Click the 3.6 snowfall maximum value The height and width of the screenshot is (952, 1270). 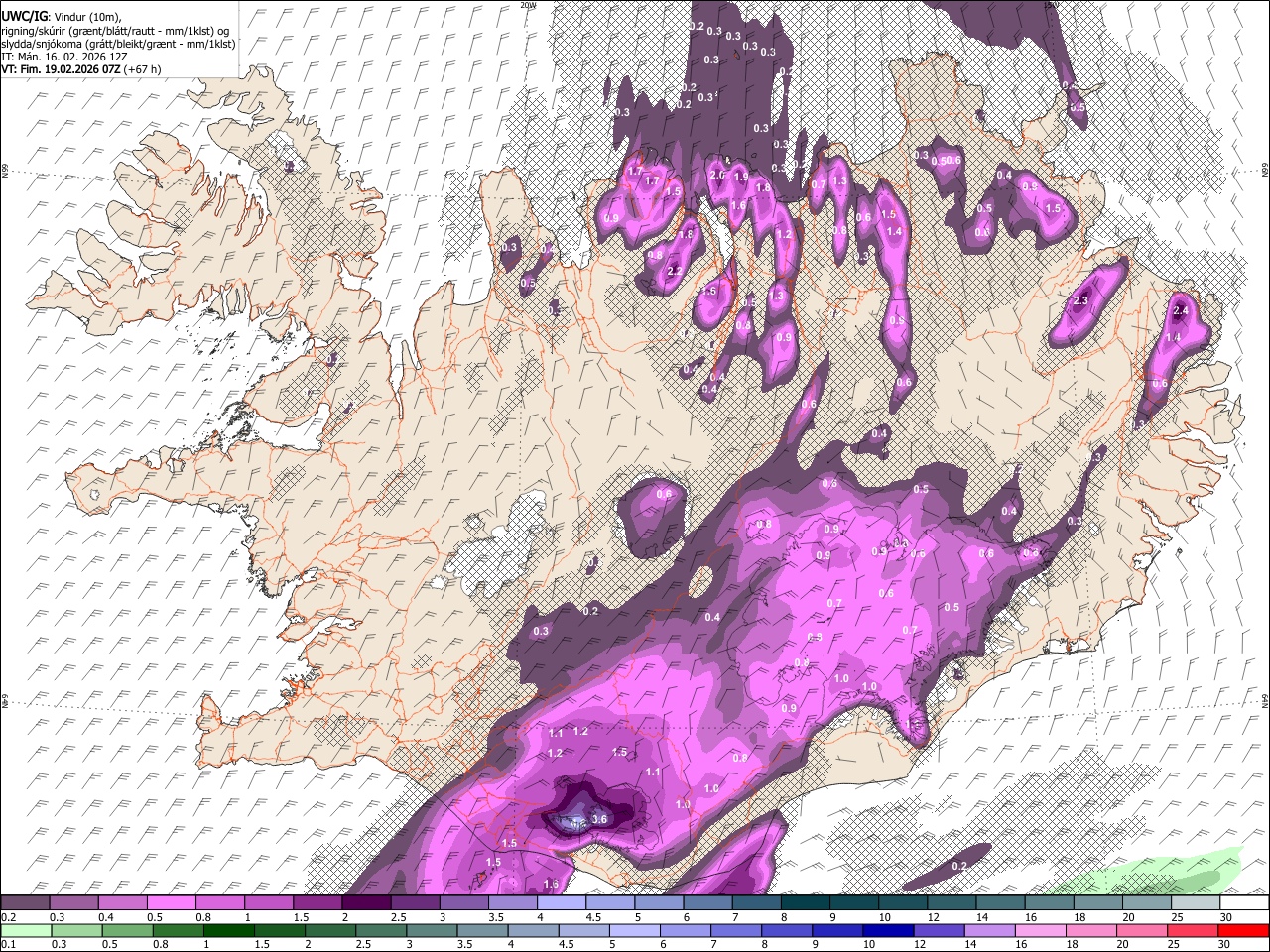tap(598, 819)
